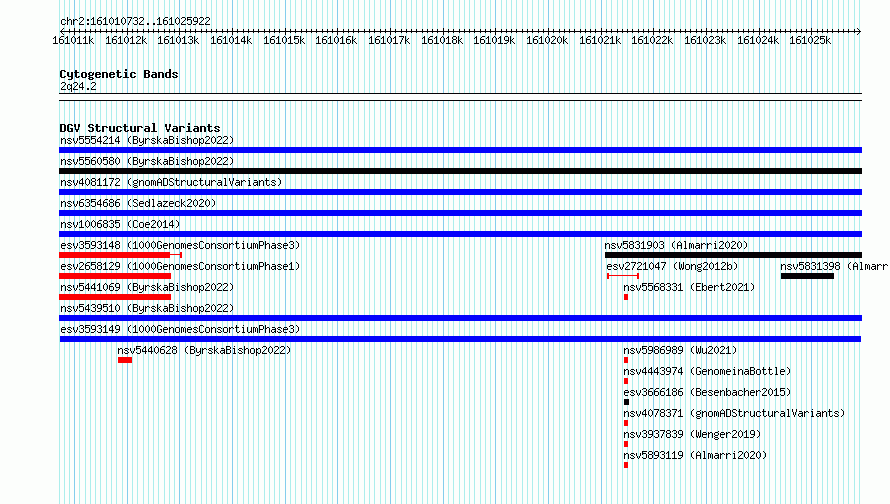The width and height of the screenshot is (890, 504).
Task: Open nsv5831903 (Almarri2020) label
Action: tap(676, 245)
